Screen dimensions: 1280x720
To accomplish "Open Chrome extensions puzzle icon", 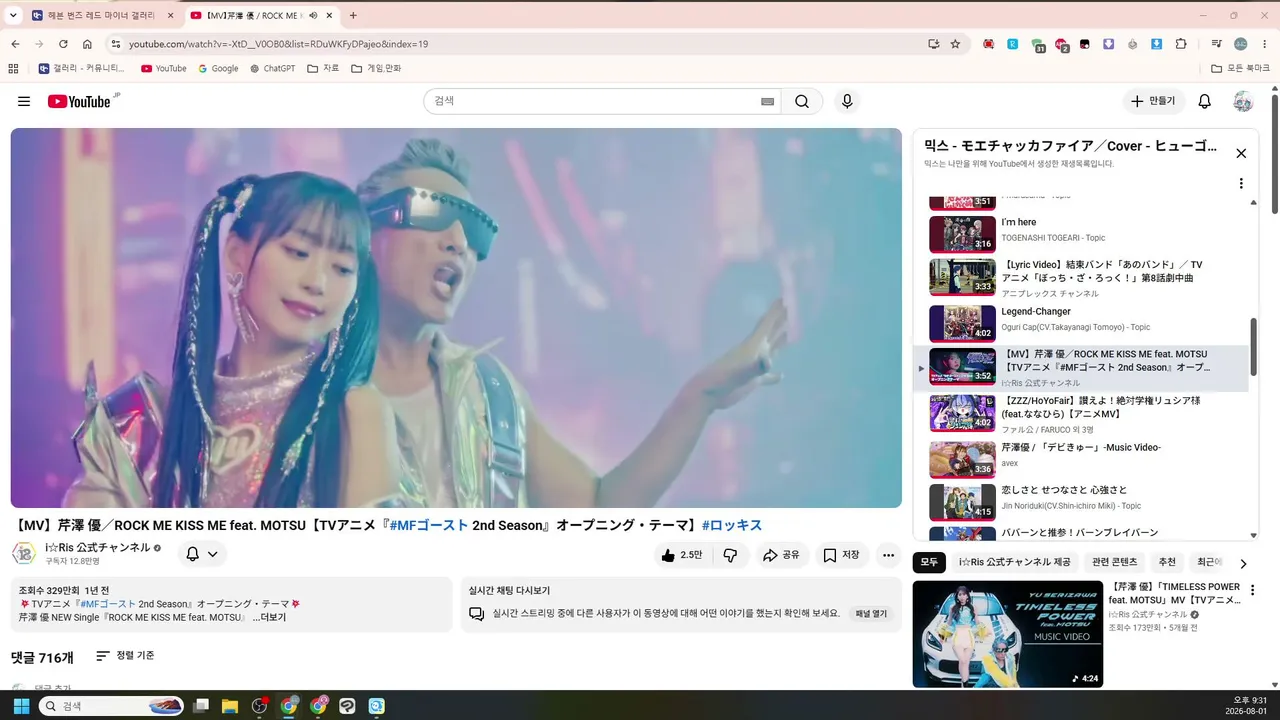I will click(x=1181, y=44).
